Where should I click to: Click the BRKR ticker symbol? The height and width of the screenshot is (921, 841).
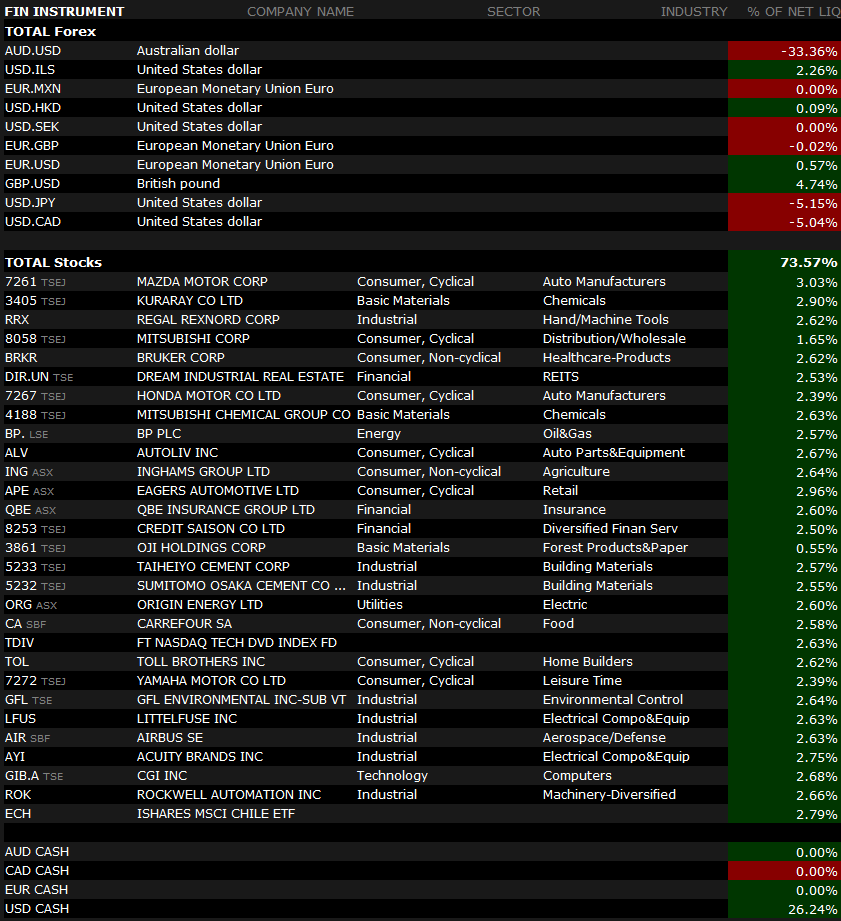click(21, 358)
